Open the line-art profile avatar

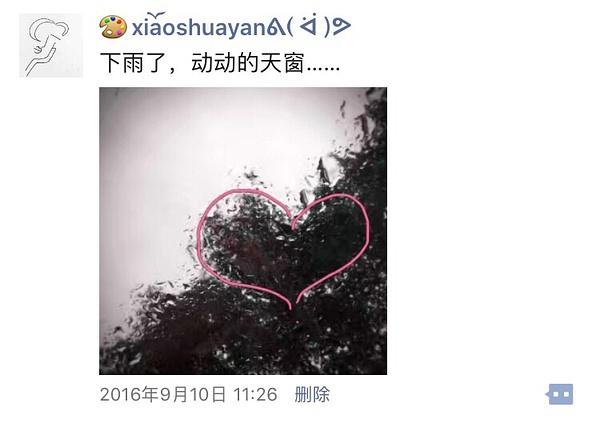coord(51,46)
